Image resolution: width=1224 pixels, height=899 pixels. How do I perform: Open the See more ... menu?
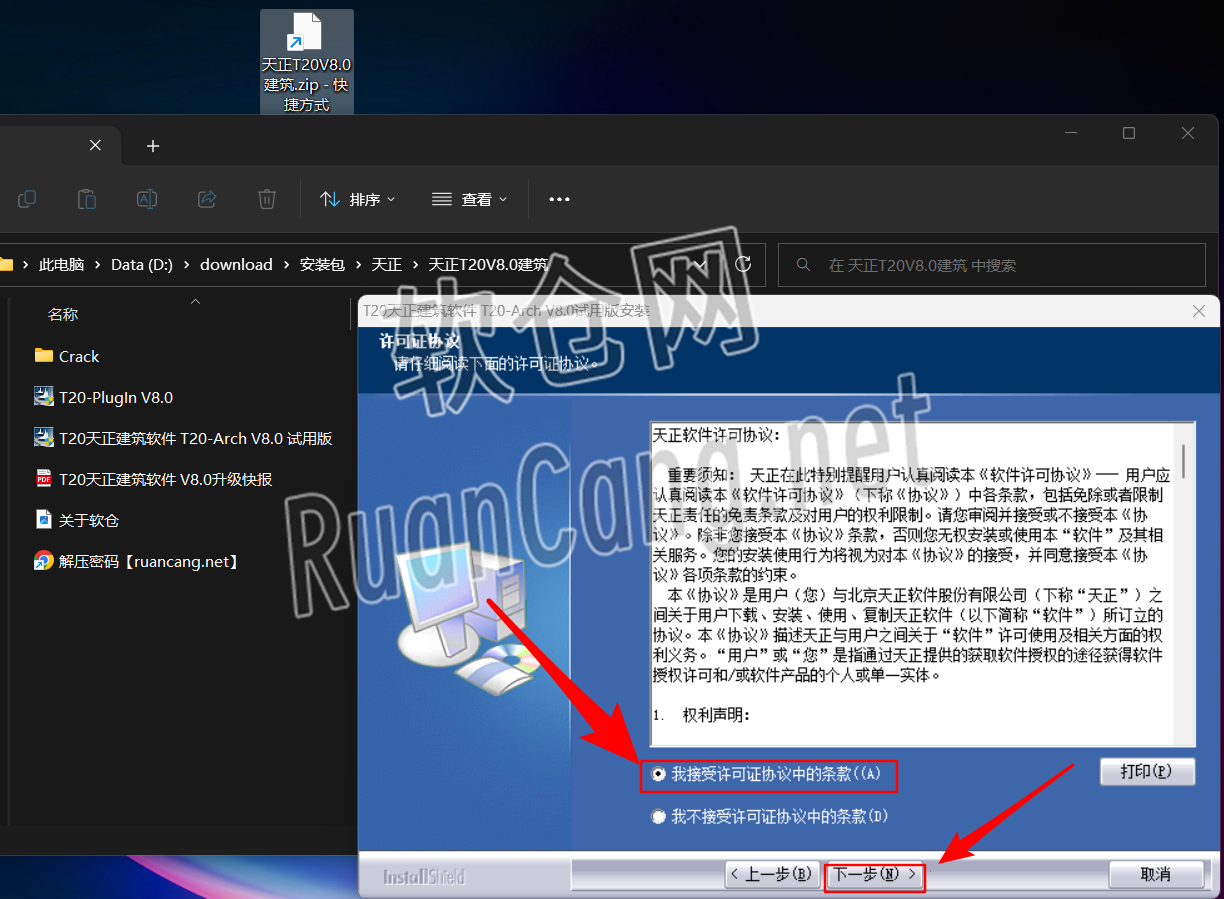(558, 199)
